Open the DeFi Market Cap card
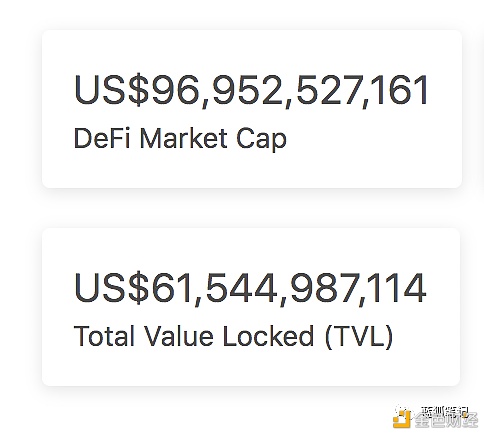 [252, 109]
